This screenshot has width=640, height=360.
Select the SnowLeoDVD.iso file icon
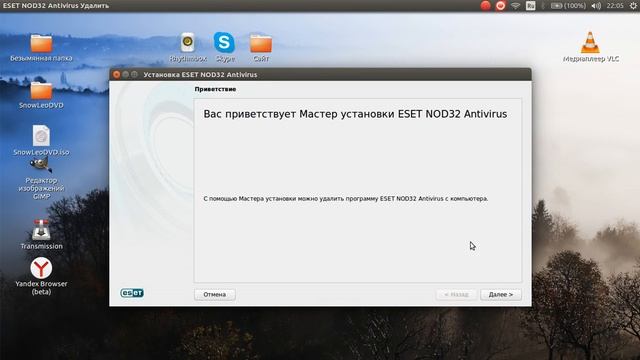tap(41, 136)
